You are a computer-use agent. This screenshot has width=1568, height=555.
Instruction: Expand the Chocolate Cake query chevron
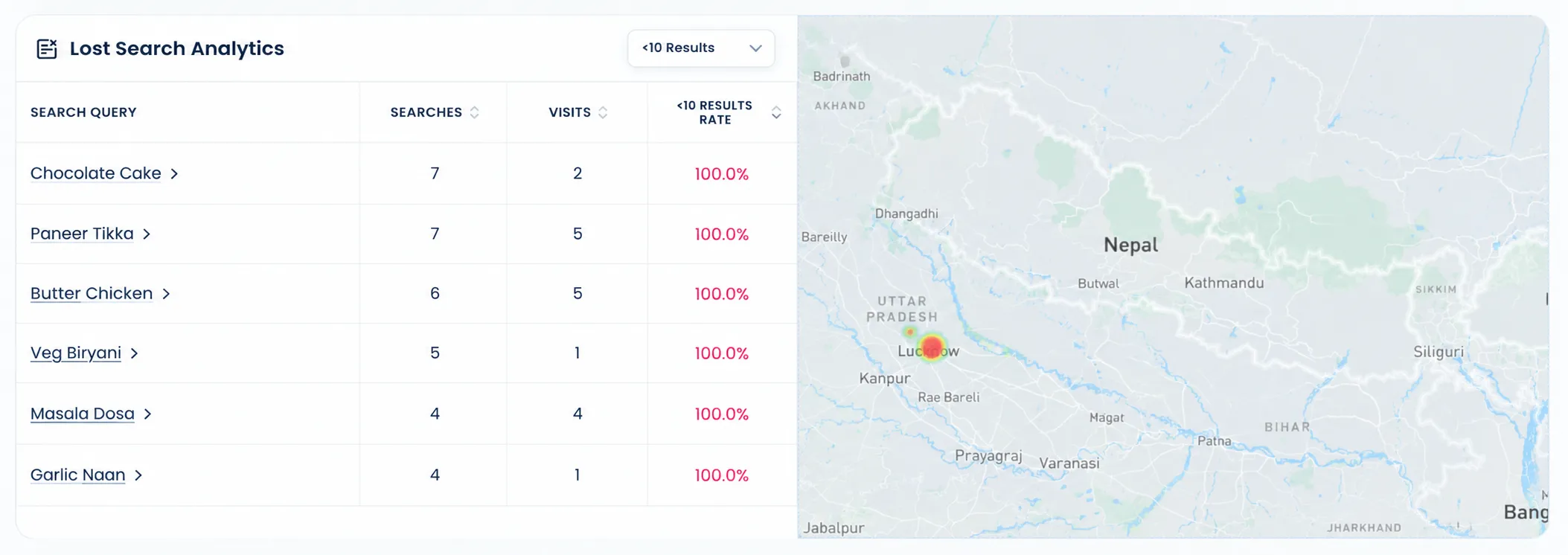tap(174, 173)
